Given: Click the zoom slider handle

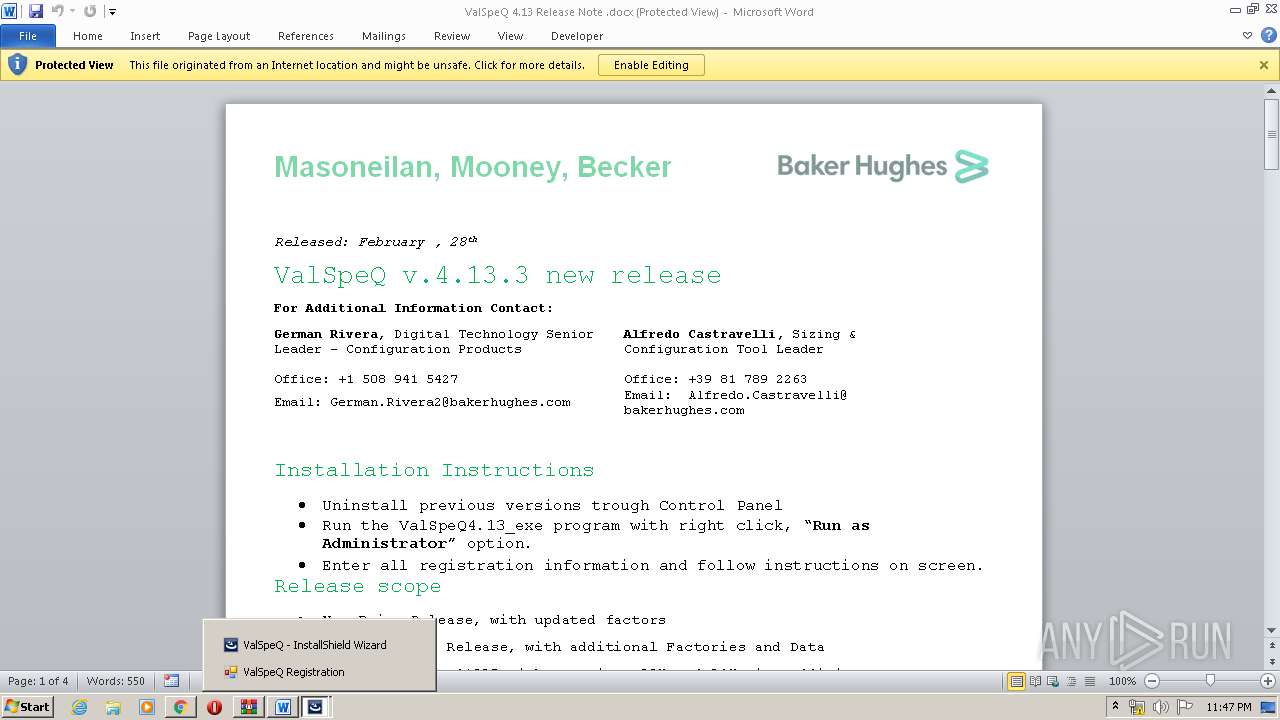Looking at the screenshot, I should (x=1210, y=681).
